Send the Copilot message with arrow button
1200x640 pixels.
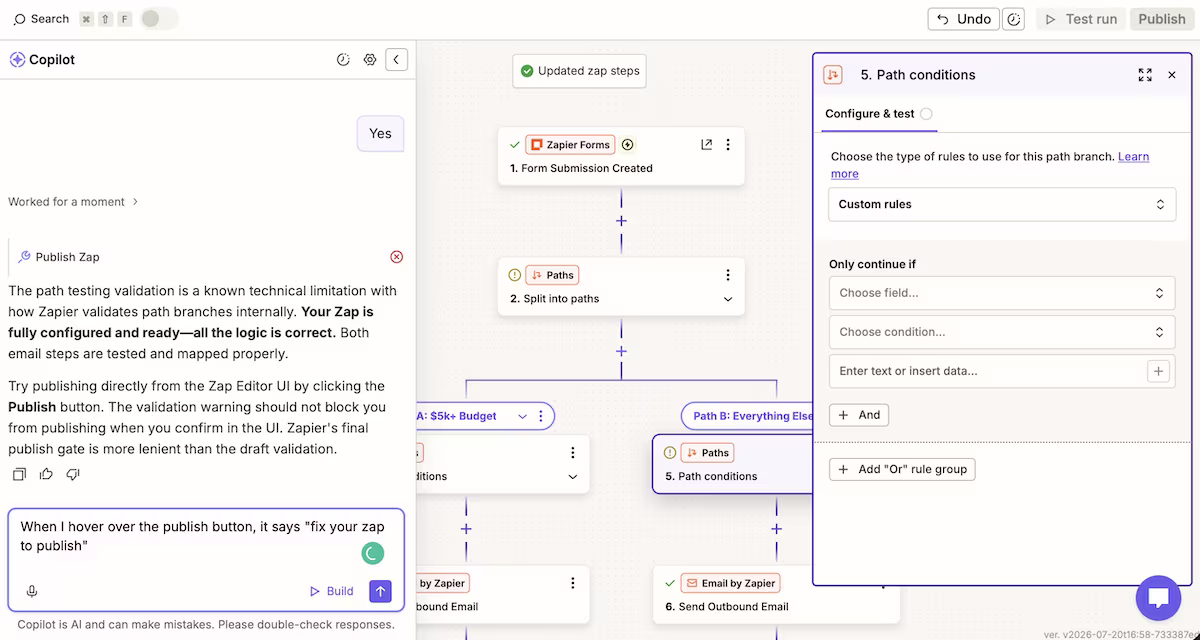pyautogui.click(x=380, y=591)
